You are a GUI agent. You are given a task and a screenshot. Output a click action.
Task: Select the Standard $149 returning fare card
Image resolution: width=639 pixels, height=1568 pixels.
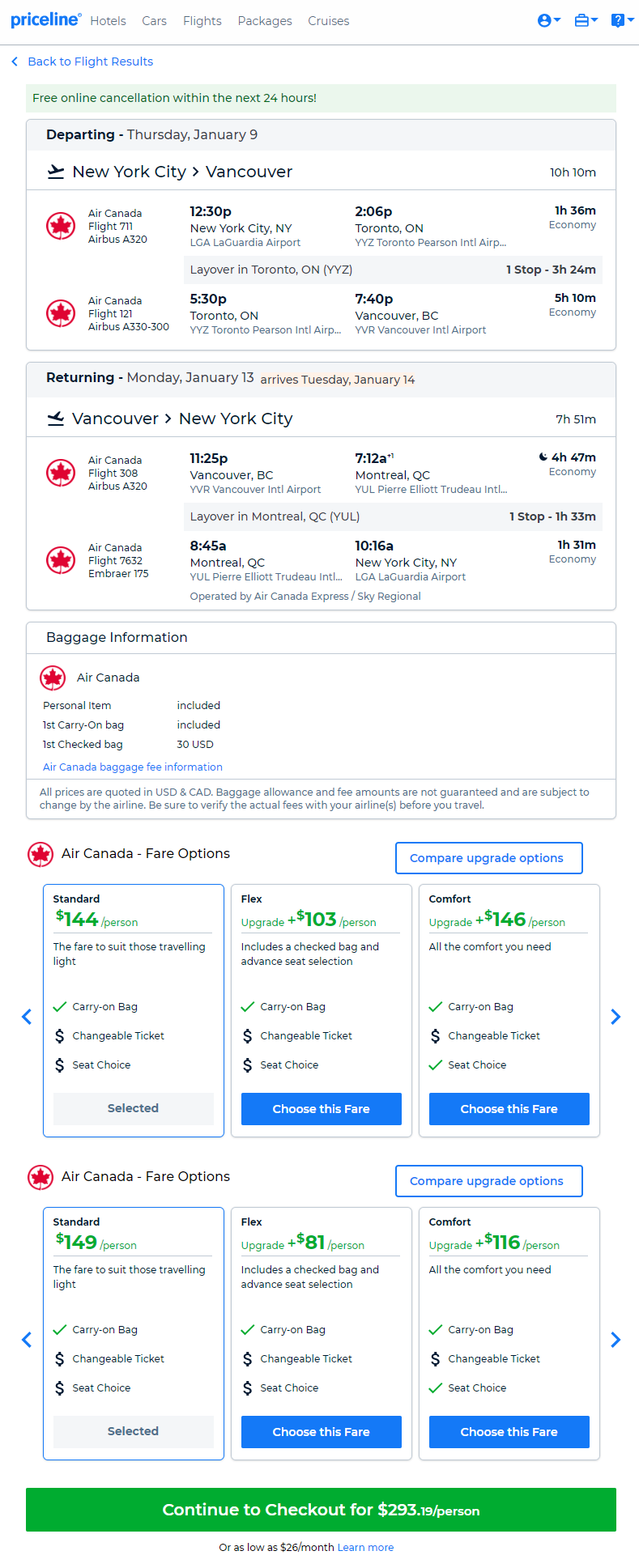click(x=134, y=1333)
